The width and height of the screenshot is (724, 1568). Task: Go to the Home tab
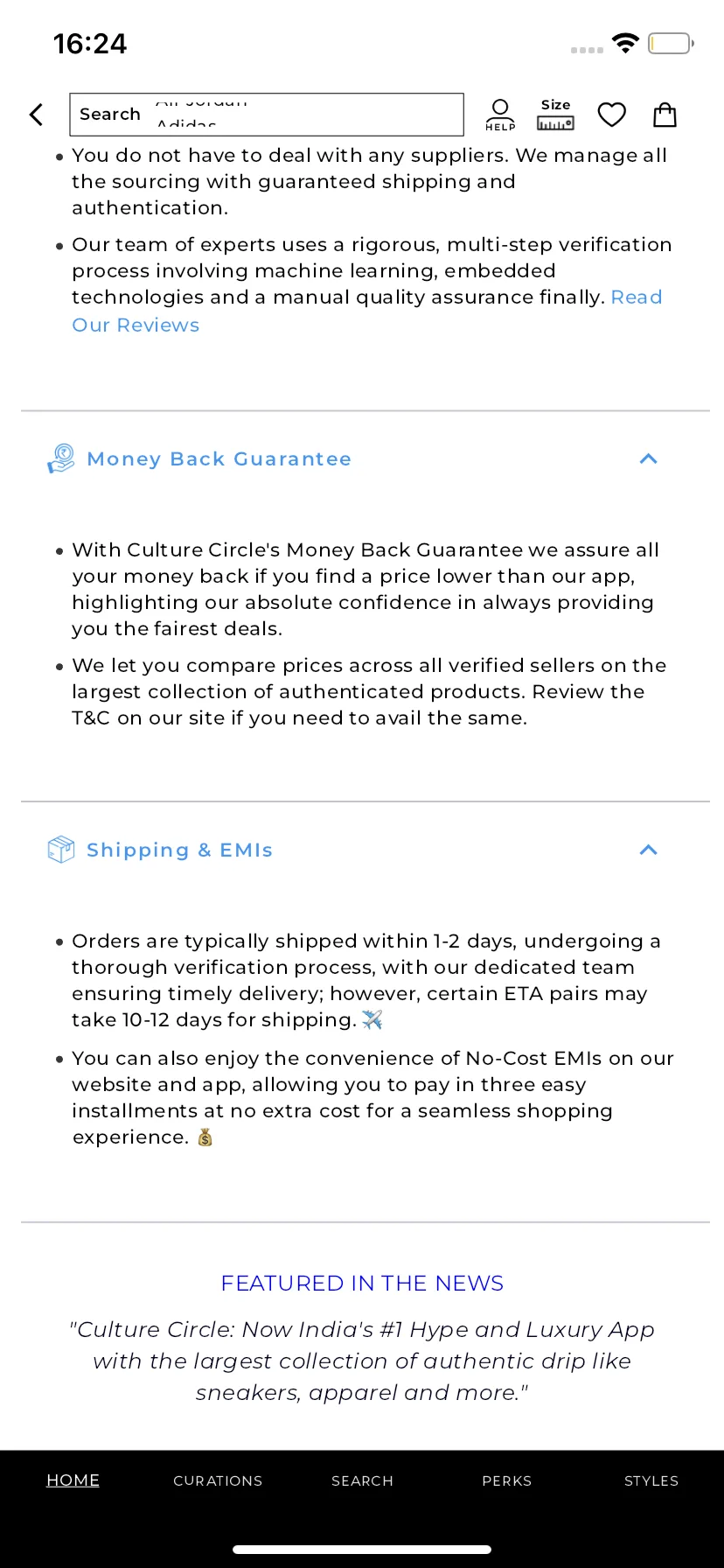click(x=73, y=1480)
